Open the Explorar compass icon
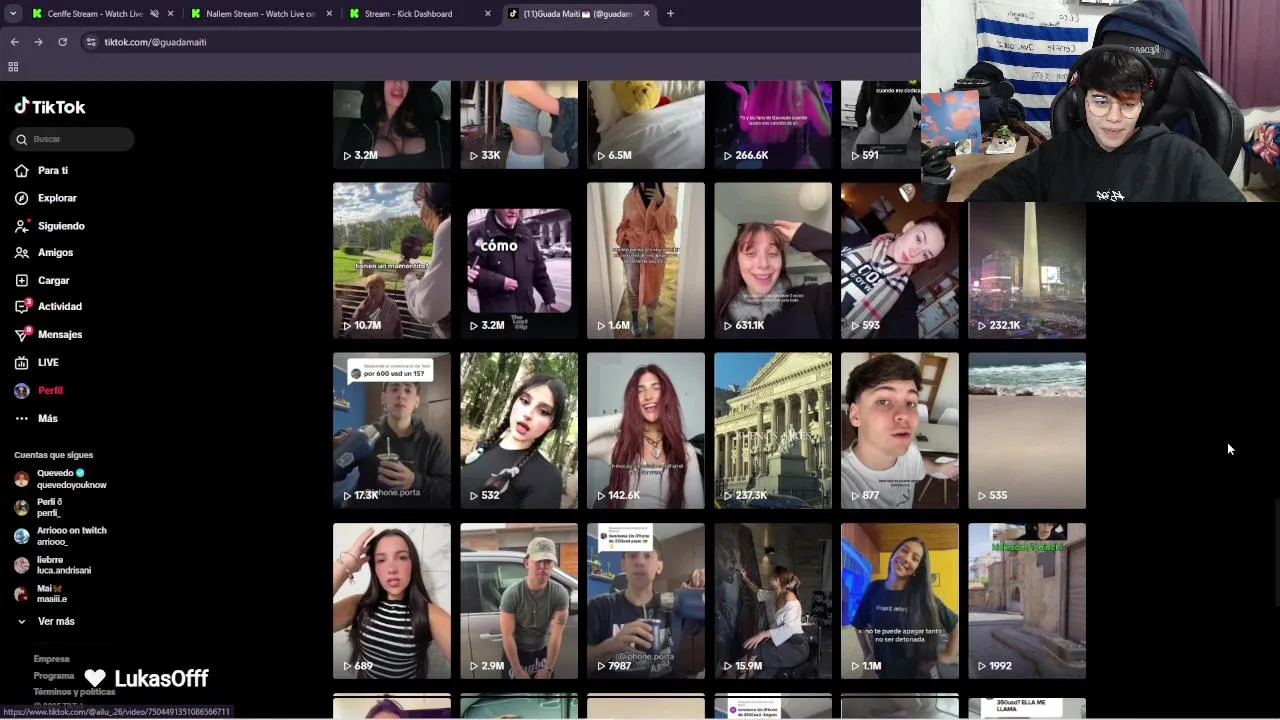Viewport: 1280px width, 720px height. pyautogui.click(x=22, y=198)
